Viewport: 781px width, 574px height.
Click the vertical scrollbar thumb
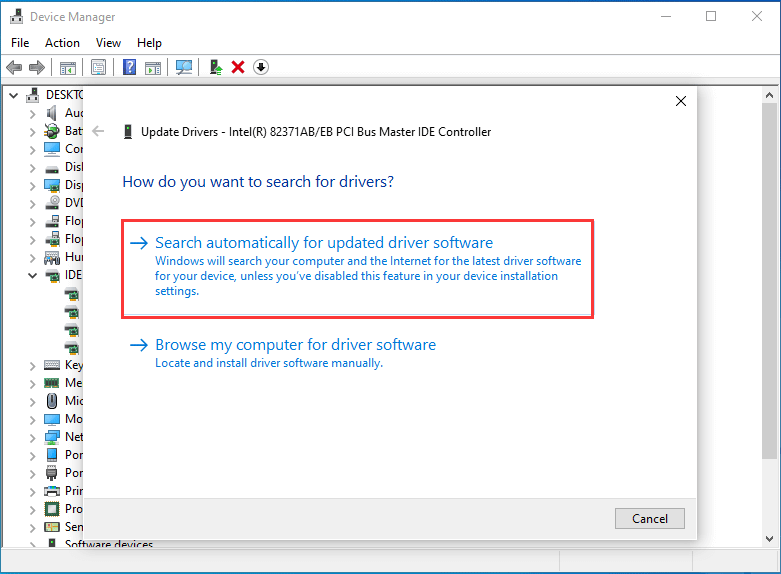(x=770, y=282)
